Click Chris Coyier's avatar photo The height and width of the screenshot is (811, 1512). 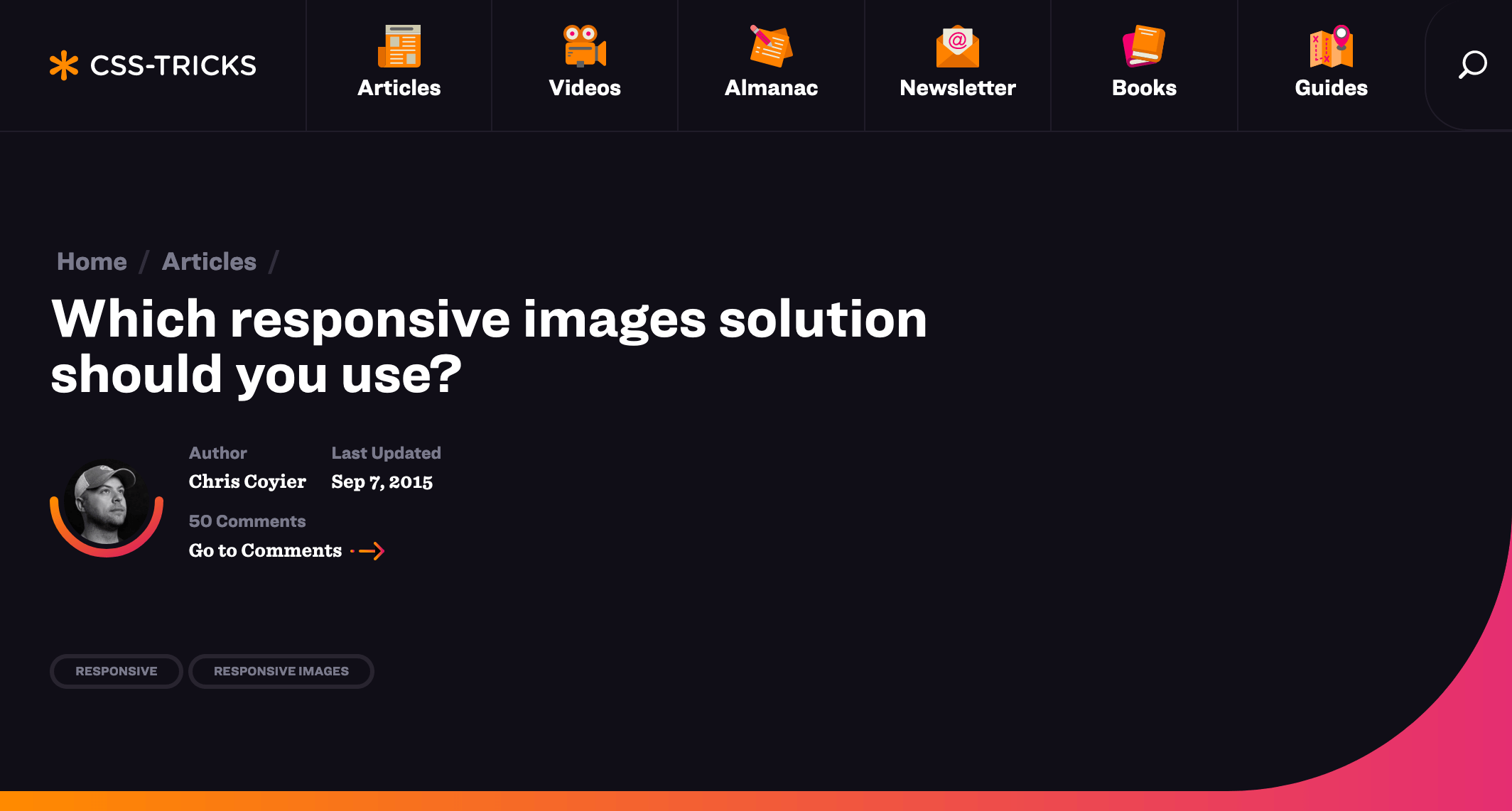[x=107, y=502]
